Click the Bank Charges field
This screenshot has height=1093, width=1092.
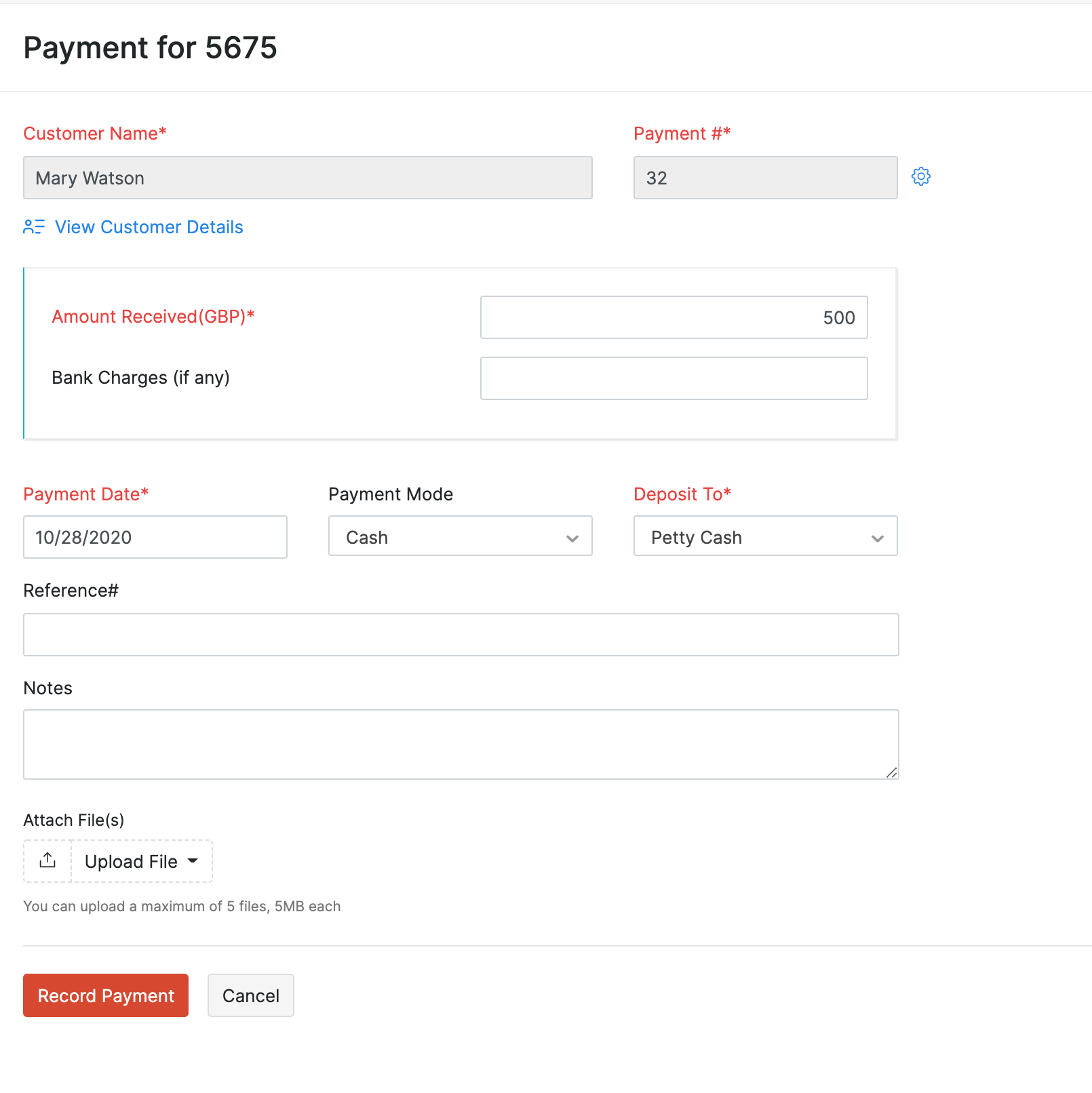(674, 378)
